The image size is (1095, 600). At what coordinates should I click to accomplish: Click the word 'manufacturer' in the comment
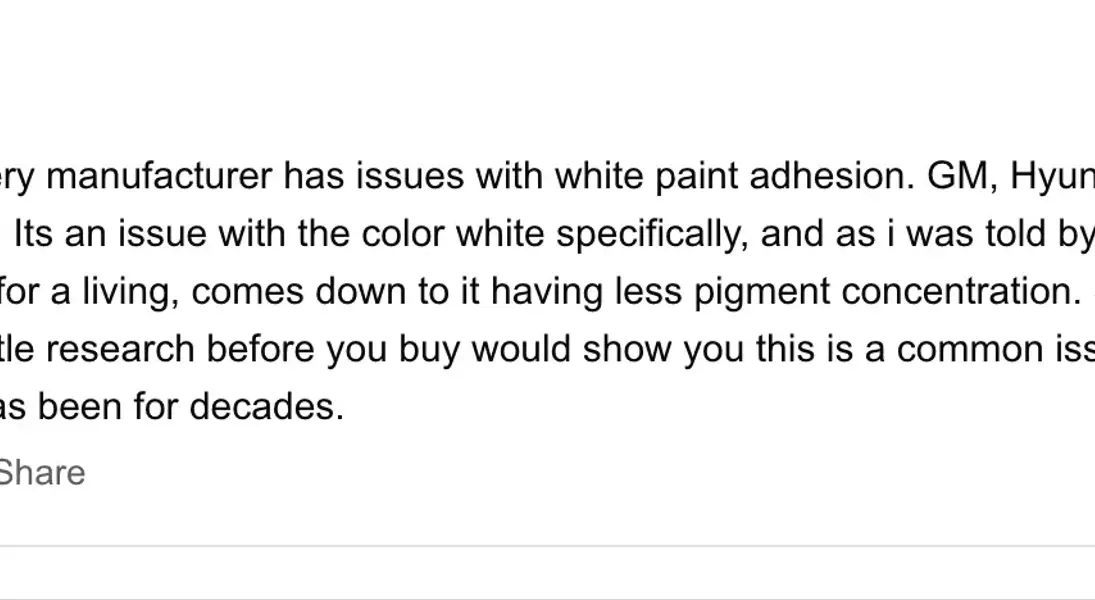[x=159, y=175]
